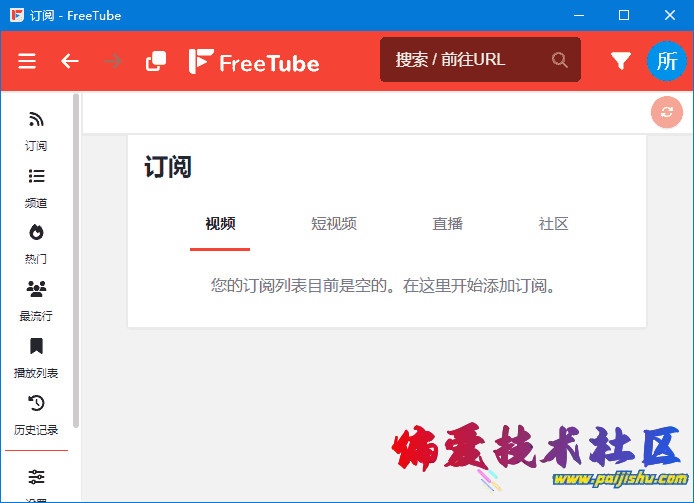Switch to the 社区 tab
The width and height of the screenshot is (694, 503).
coord(553,224)
